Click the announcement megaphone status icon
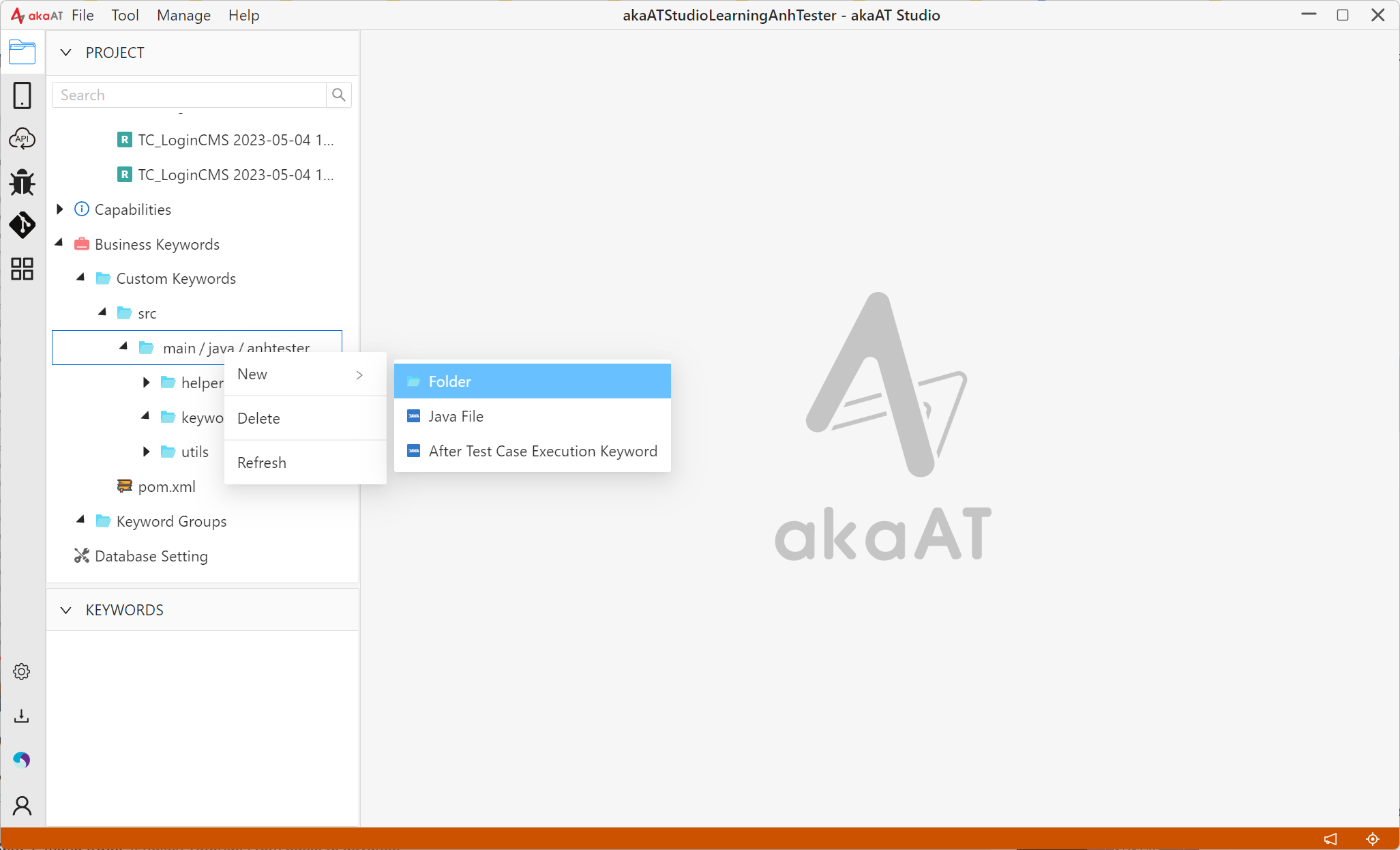 (1330, 838)
